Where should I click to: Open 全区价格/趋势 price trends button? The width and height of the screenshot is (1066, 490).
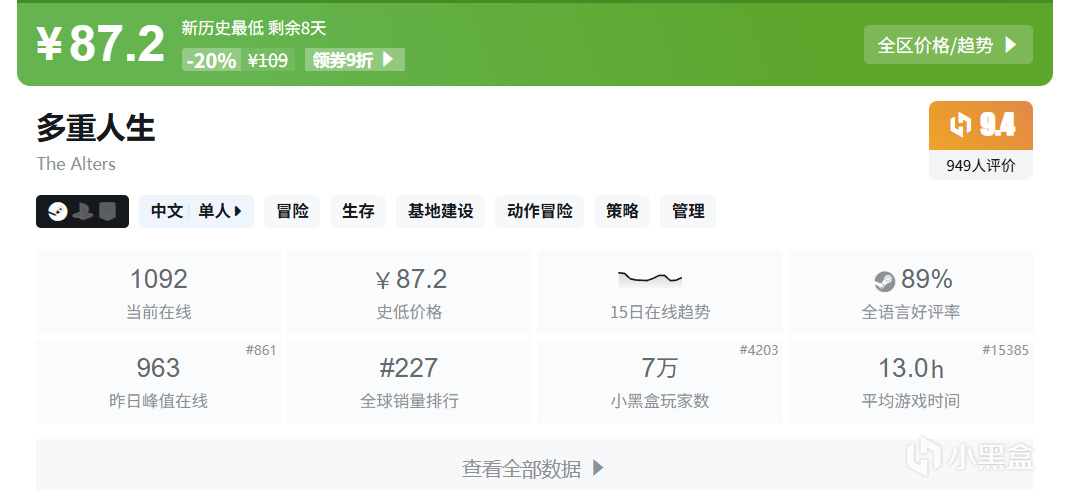pos(948,45)
